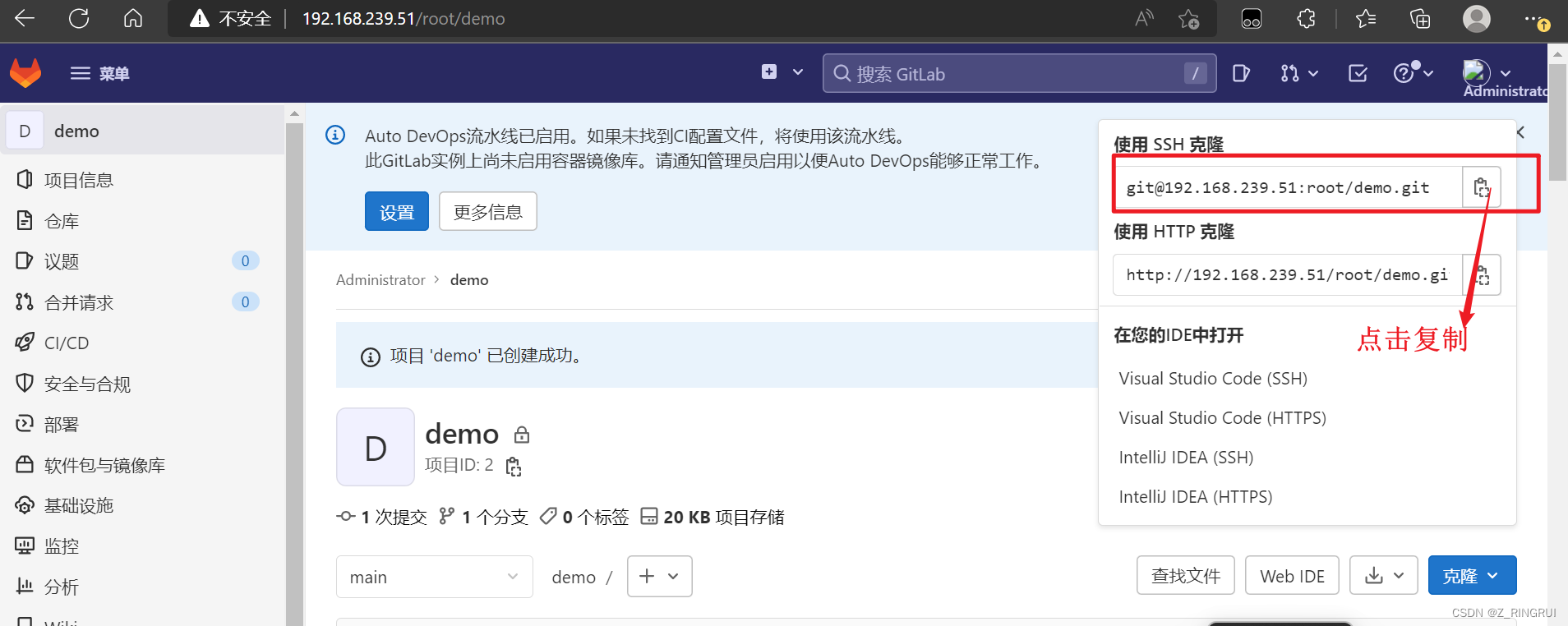Open merge requests dropdown in navbar
Image resolution: width=1568 pixels, height=626 pixels.
pos(1299,73)
